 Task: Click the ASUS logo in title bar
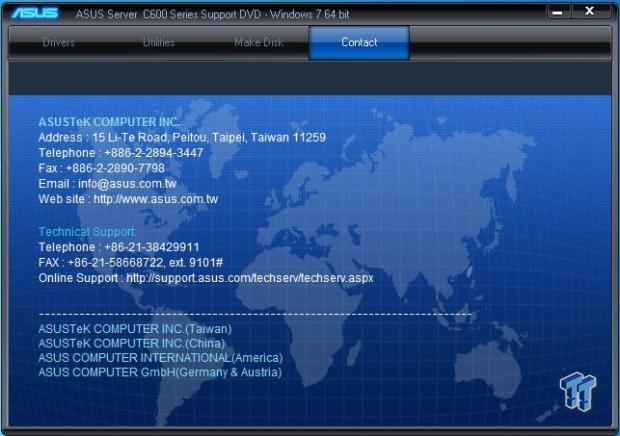(x=35, y=13)
